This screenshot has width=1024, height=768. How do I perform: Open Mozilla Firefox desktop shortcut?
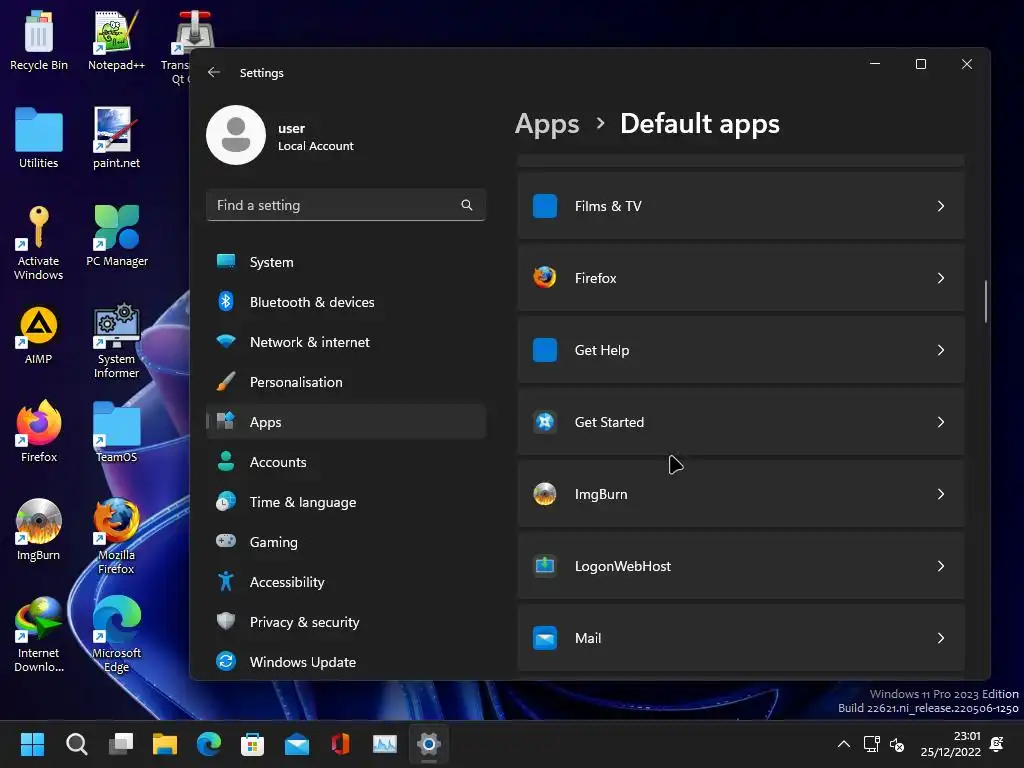[116, 537]
